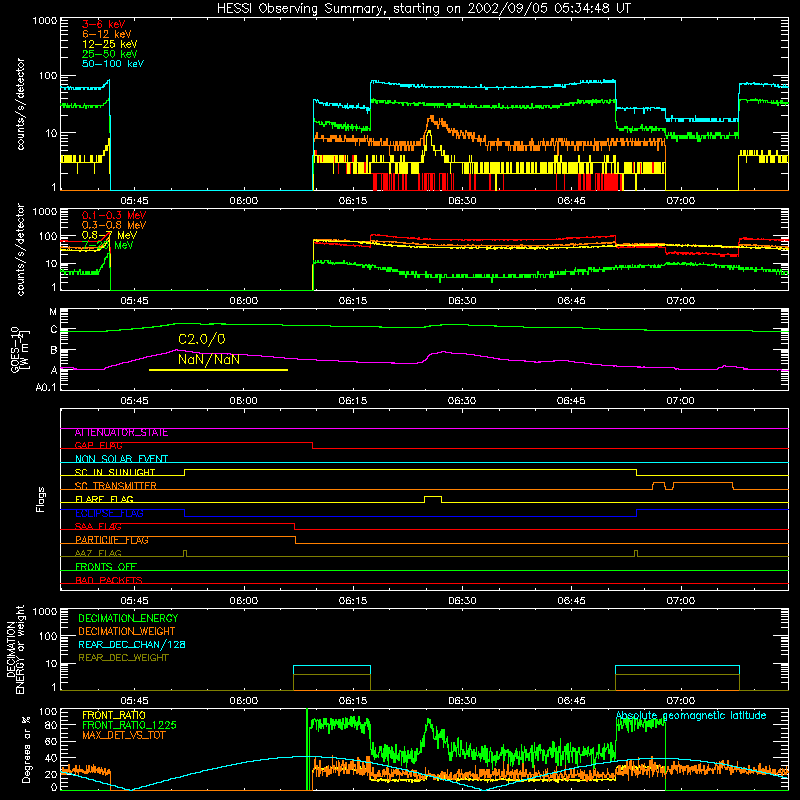
Task: Click the GAP_FLAG label
Action: click(x=98, y=446)
